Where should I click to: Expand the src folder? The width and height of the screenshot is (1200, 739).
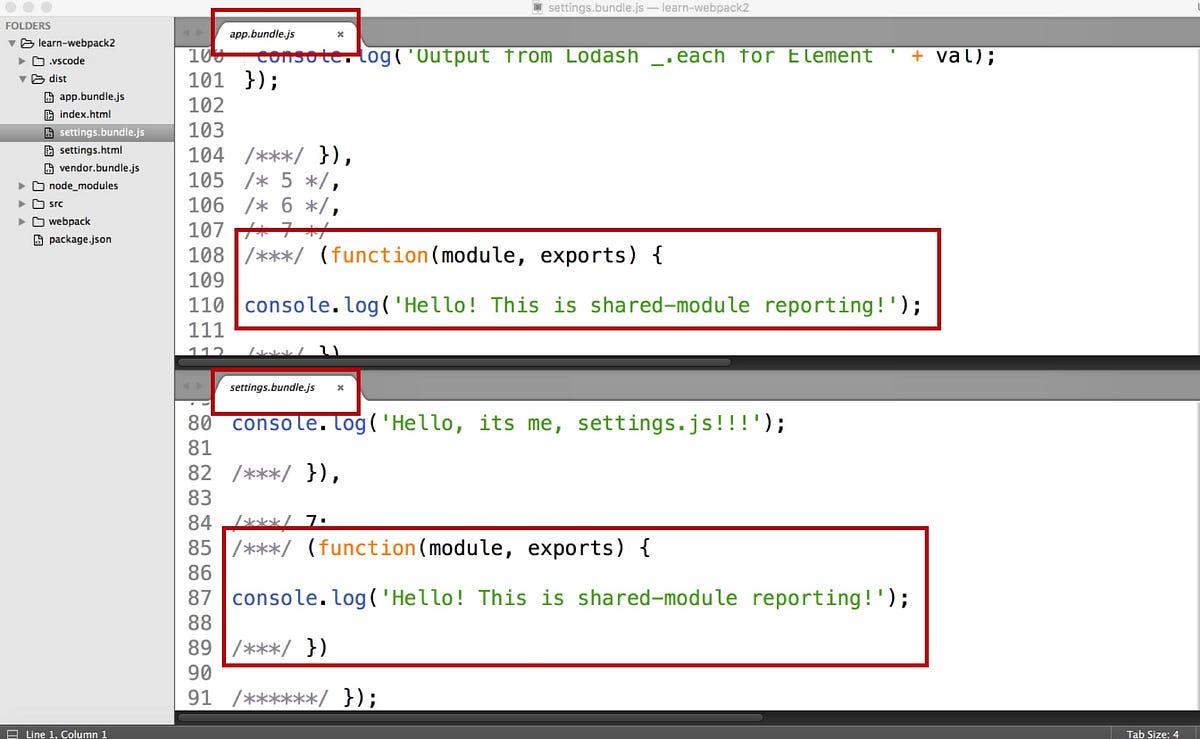(21, 203)
